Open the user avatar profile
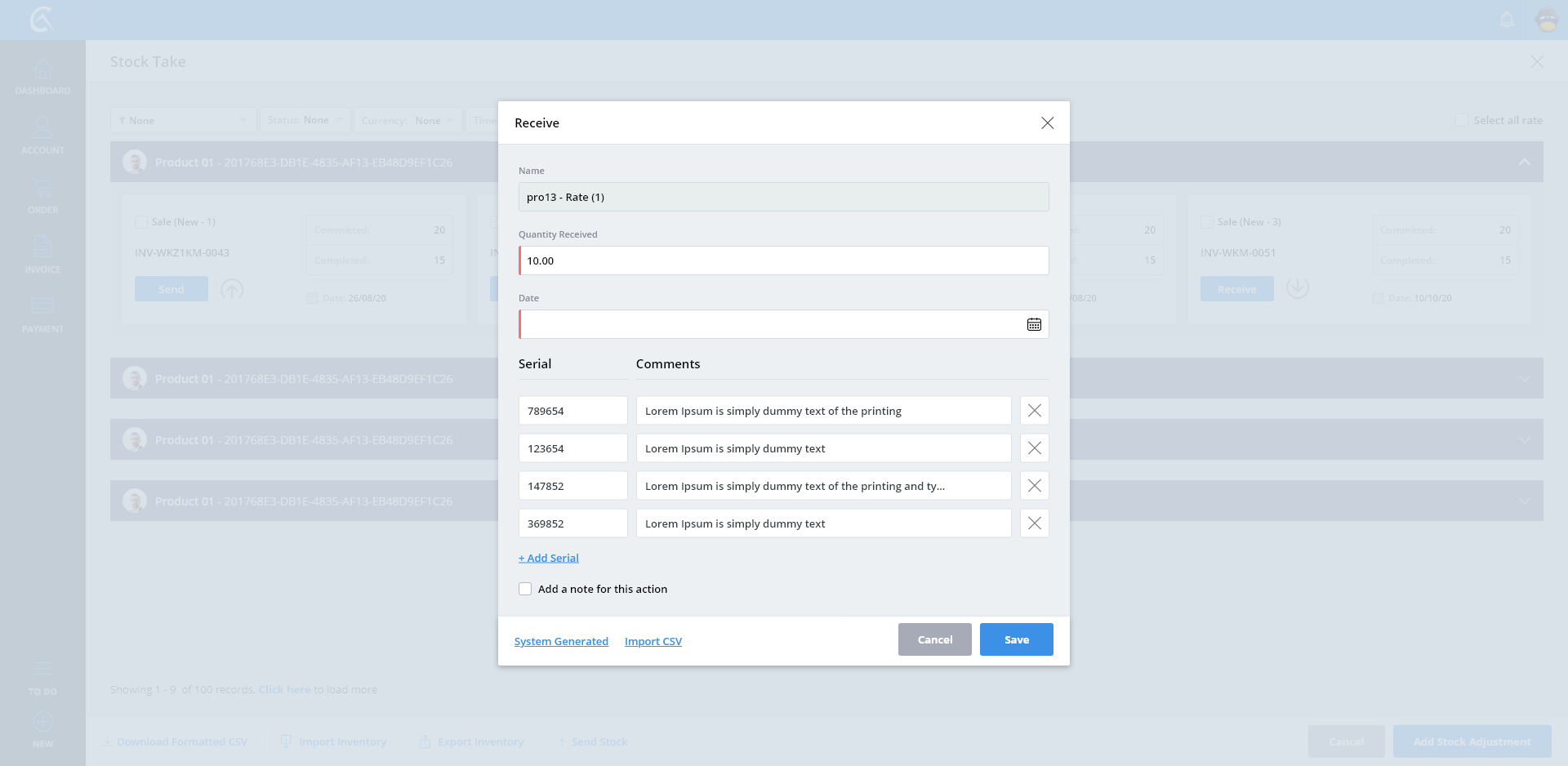The width and height of the screenshot is (1568, 766). 1547,20
